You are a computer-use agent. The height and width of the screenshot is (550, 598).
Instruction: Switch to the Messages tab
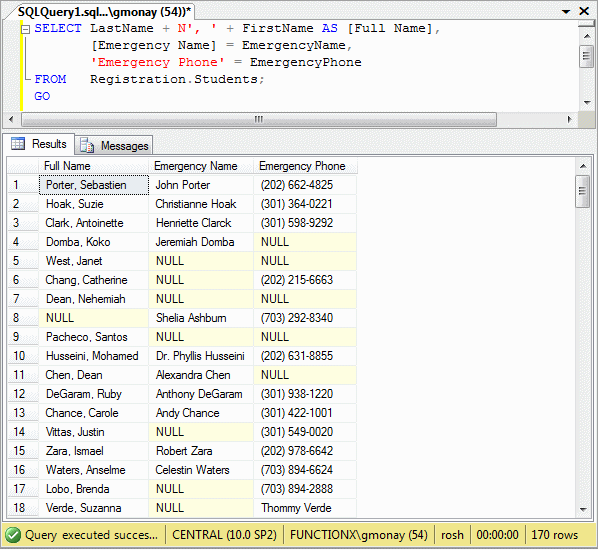point(114,146)
